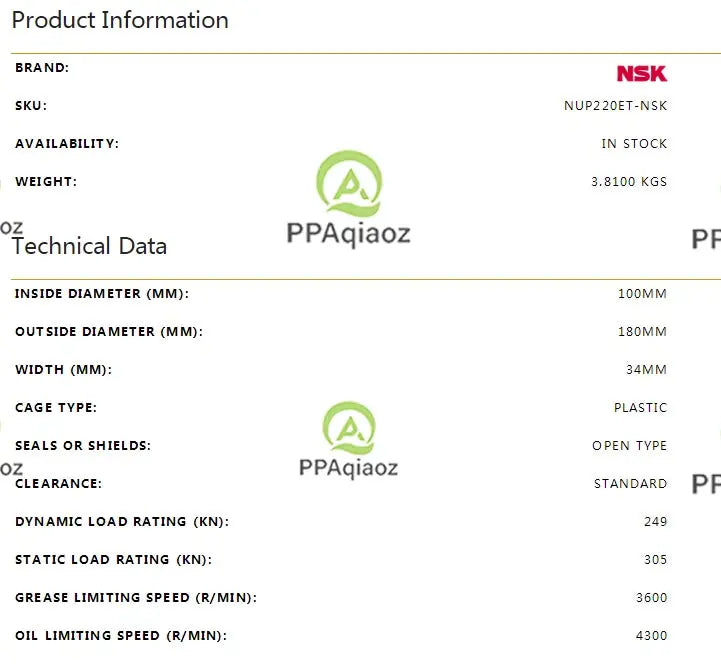Select the Technical Data heading

tap(89, 246)
